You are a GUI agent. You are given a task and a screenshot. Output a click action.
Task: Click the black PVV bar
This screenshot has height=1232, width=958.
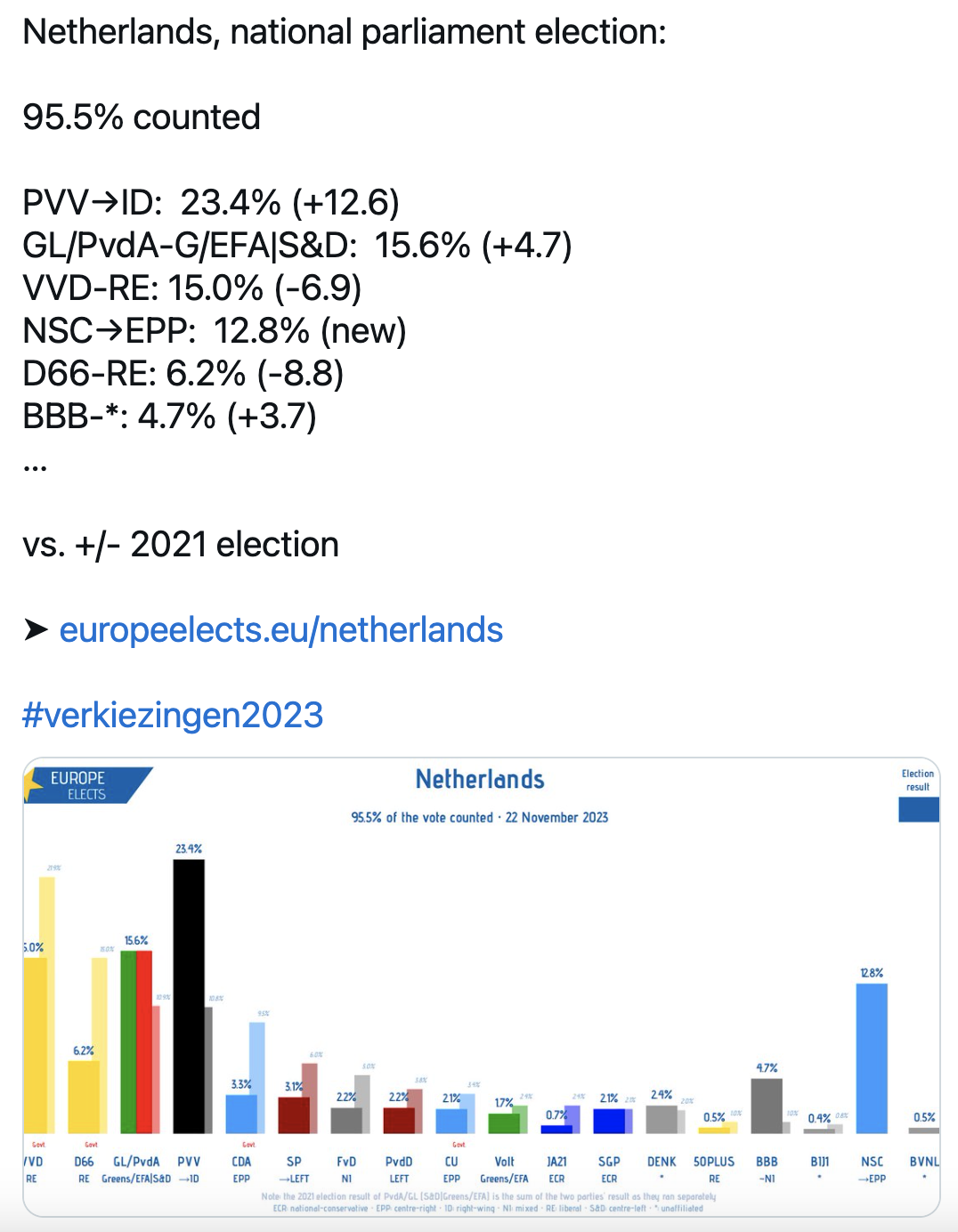pos(189,996)
